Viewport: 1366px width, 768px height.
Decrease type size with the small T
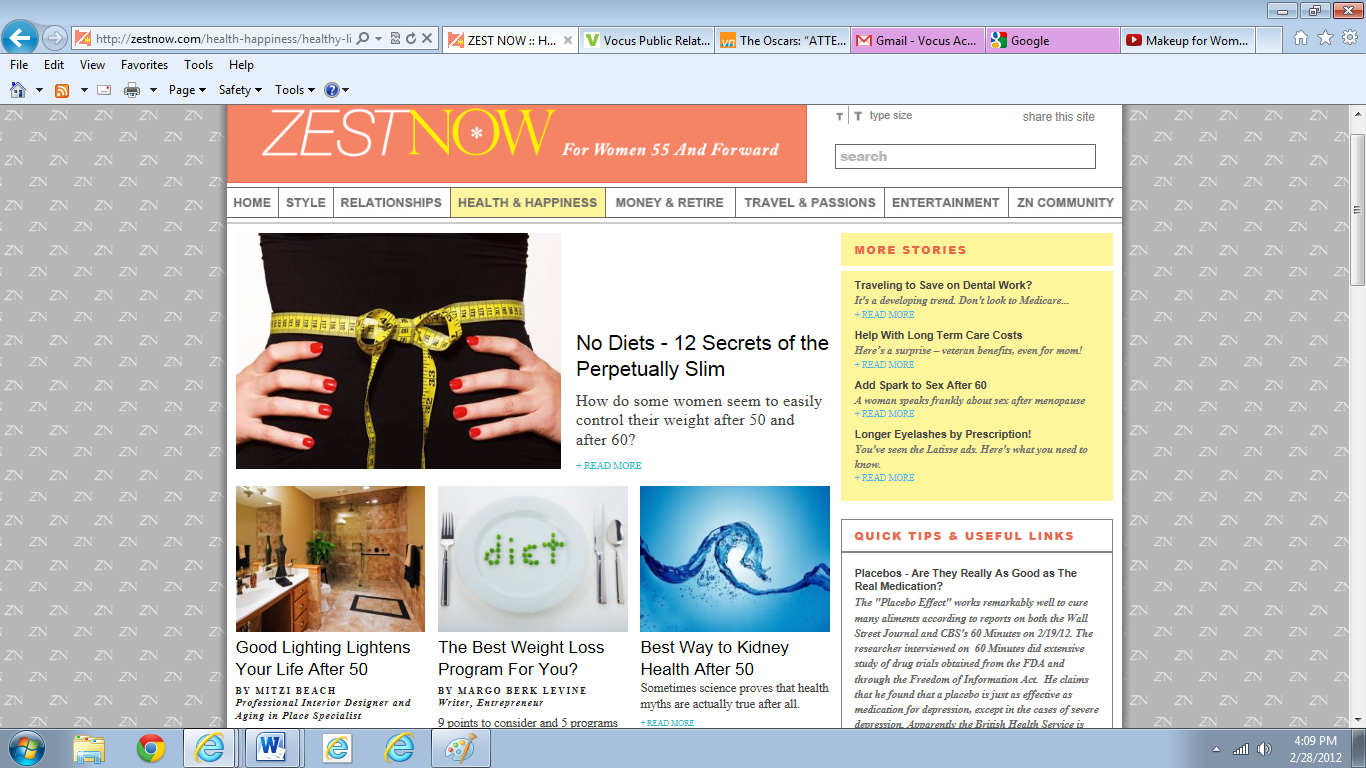point(839,117)
